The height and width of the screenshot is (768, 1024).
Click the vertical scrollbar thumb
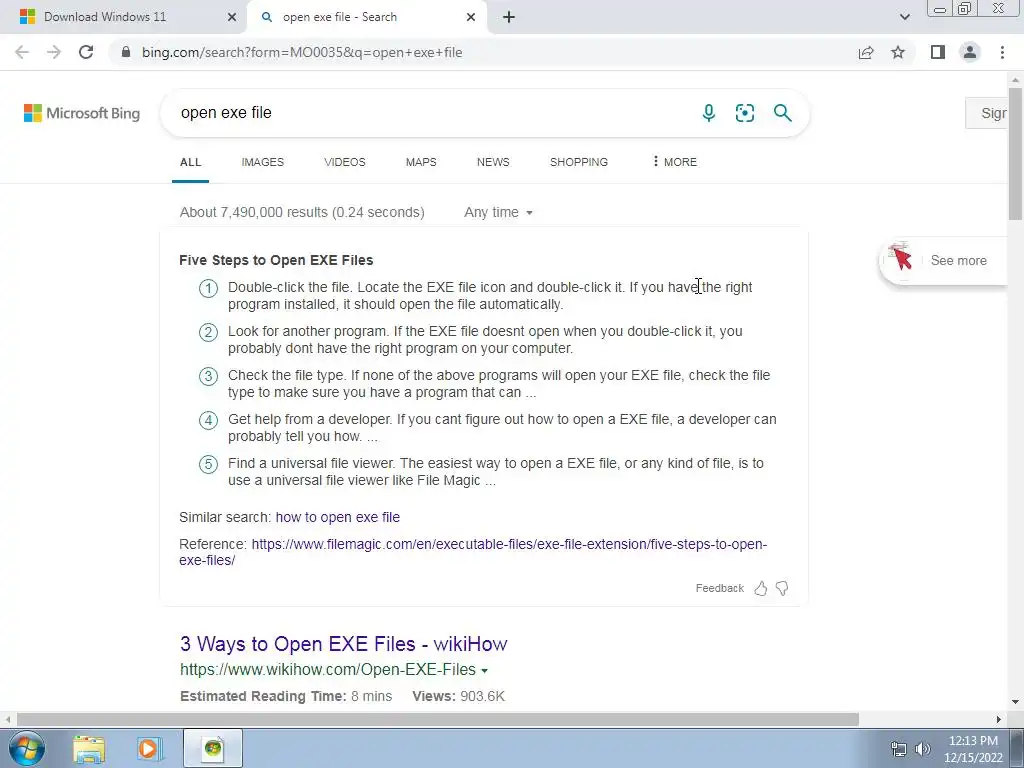click(1015, 153)
